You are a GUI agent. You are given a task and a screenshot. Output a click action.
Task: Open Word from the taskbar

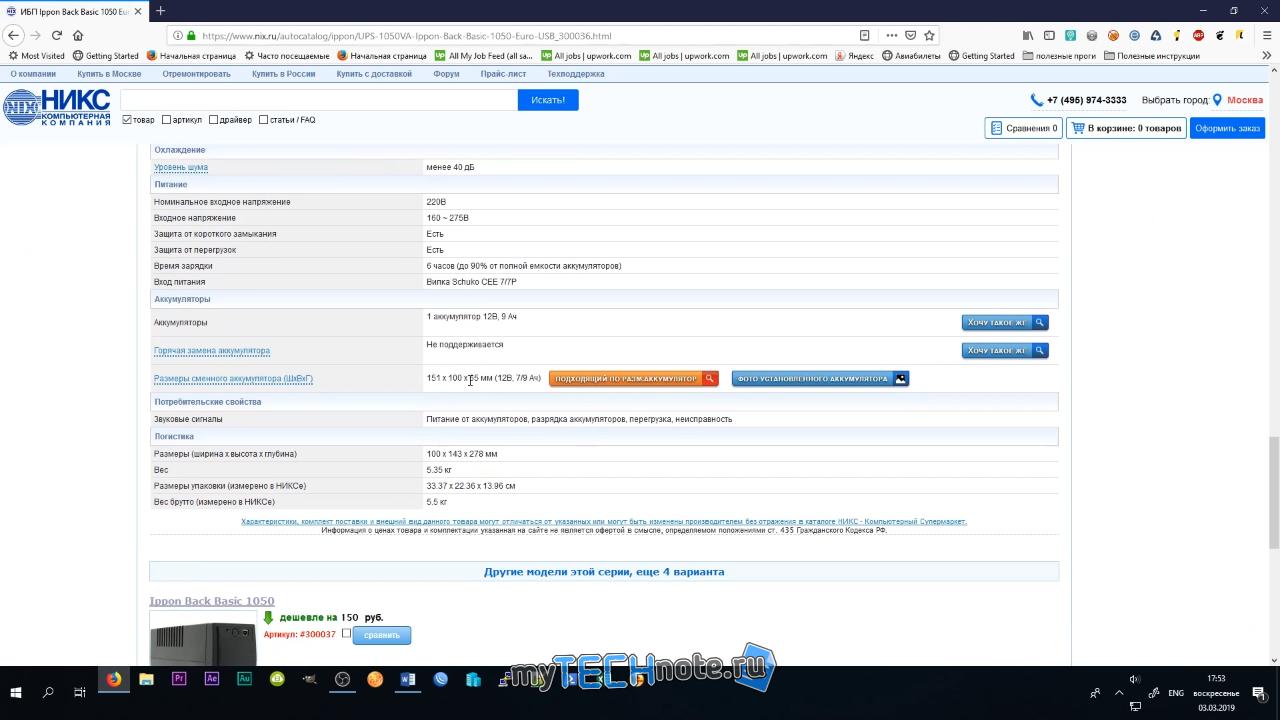tap(408, 679)
